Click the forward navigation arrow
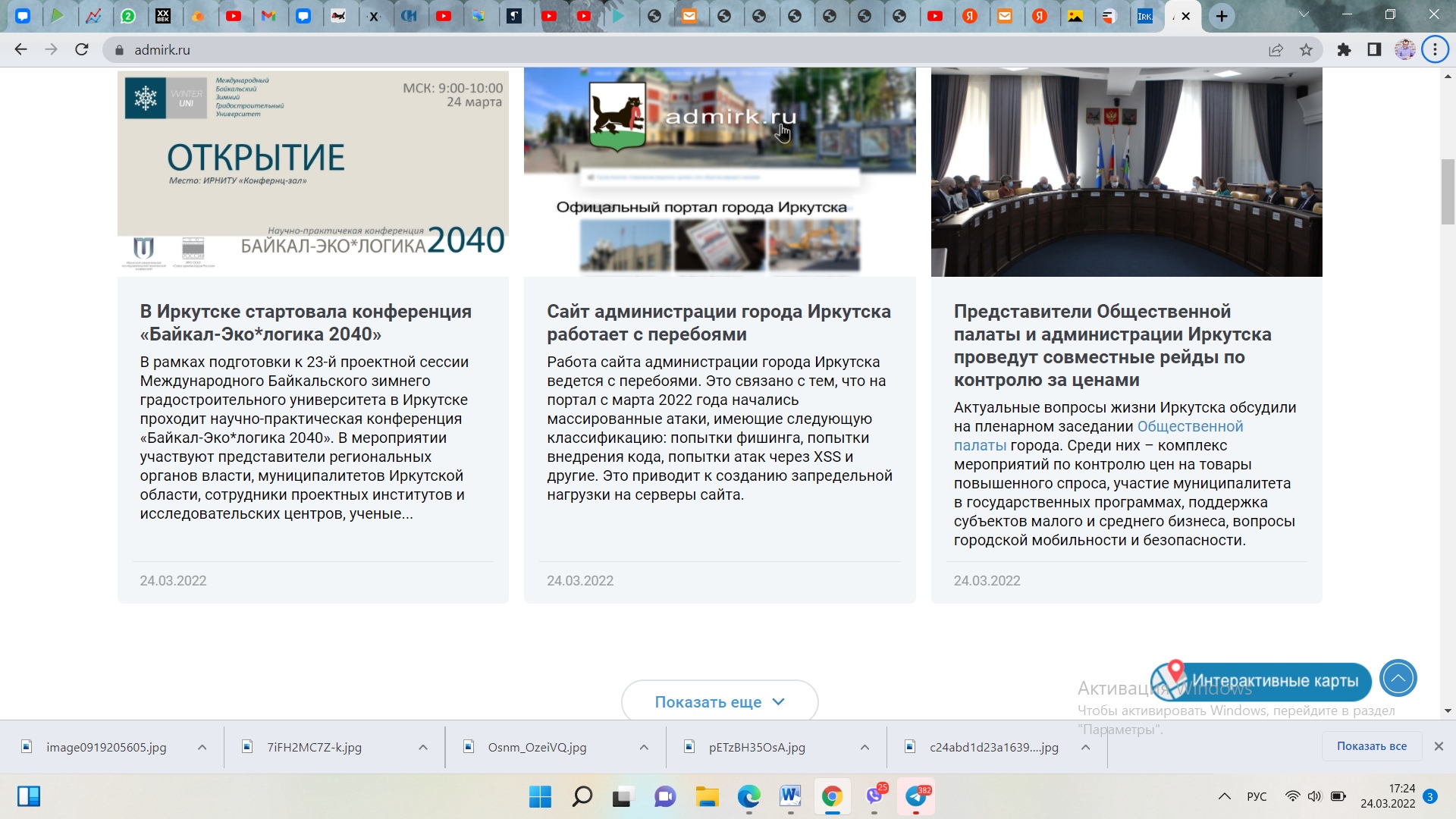Viewport: 1456px width, 819px height. (x=51, y=49)
